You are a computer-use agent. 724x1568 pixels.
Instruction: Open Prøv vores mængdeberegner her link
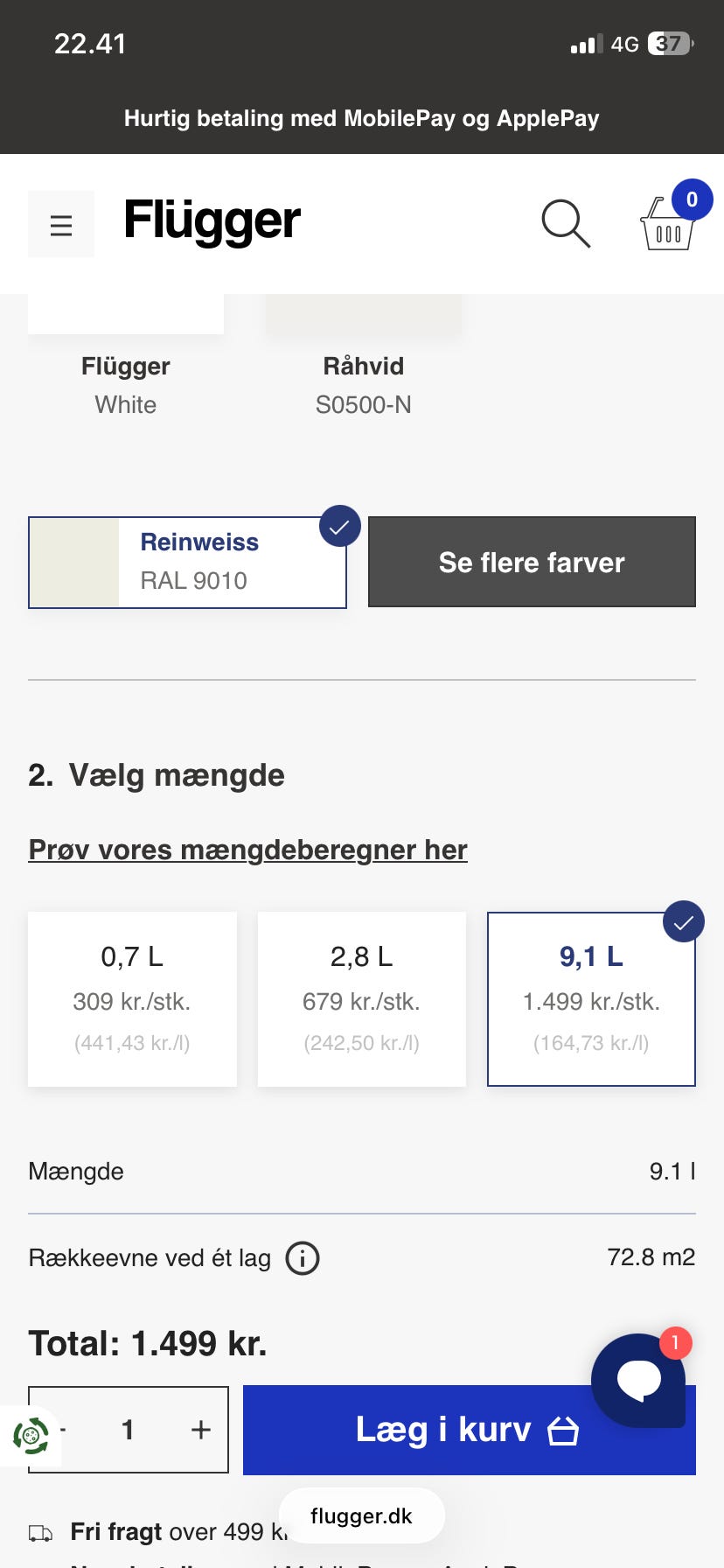click(247, 850)
